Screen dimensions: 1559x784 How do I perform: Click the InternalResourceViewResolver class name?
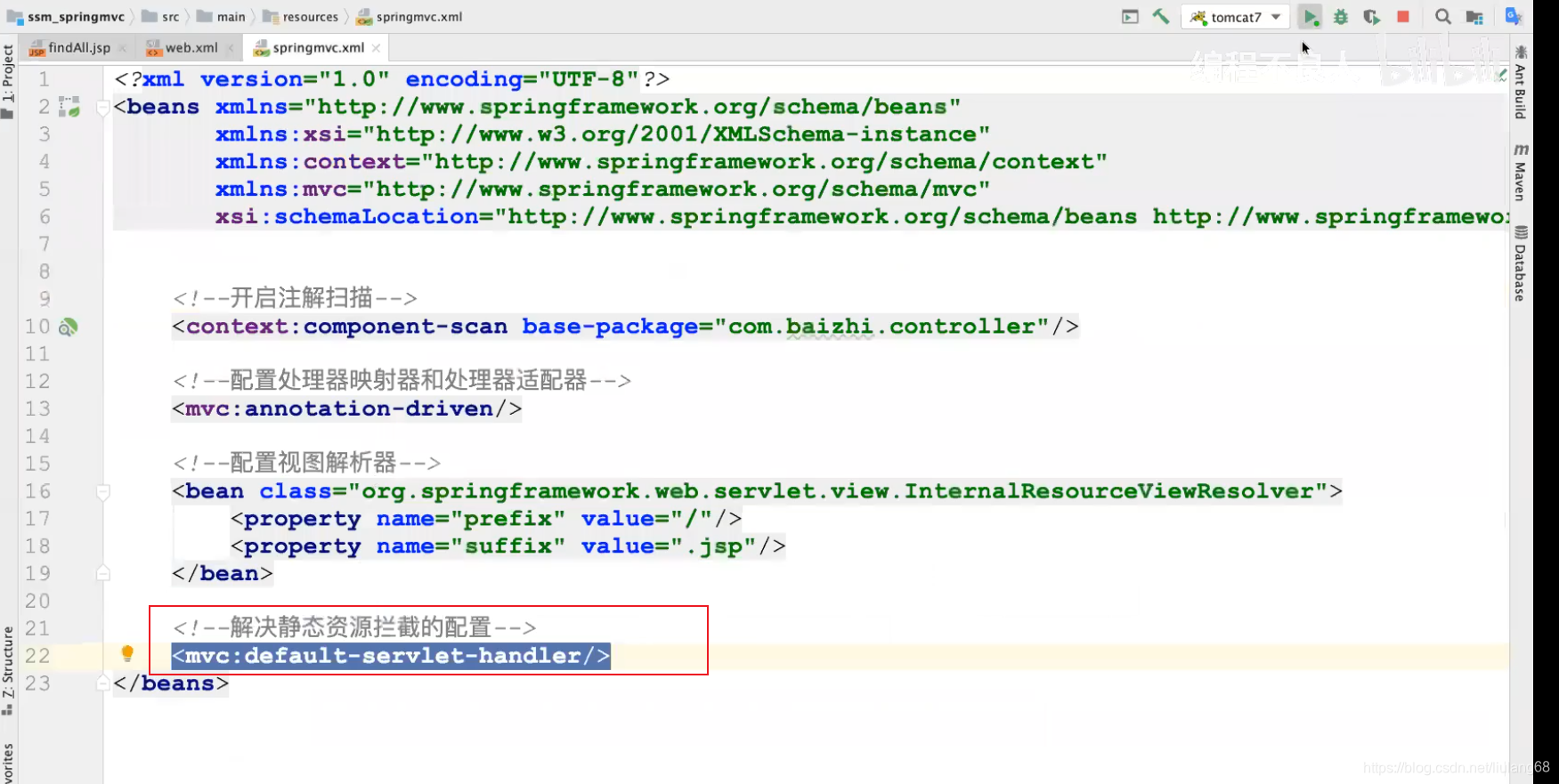click(1109, 491)
